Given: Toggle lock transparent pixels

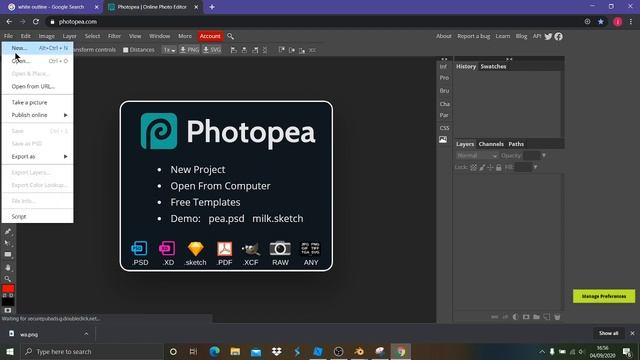Looking at the screenshot, I should tap(473, 167).
